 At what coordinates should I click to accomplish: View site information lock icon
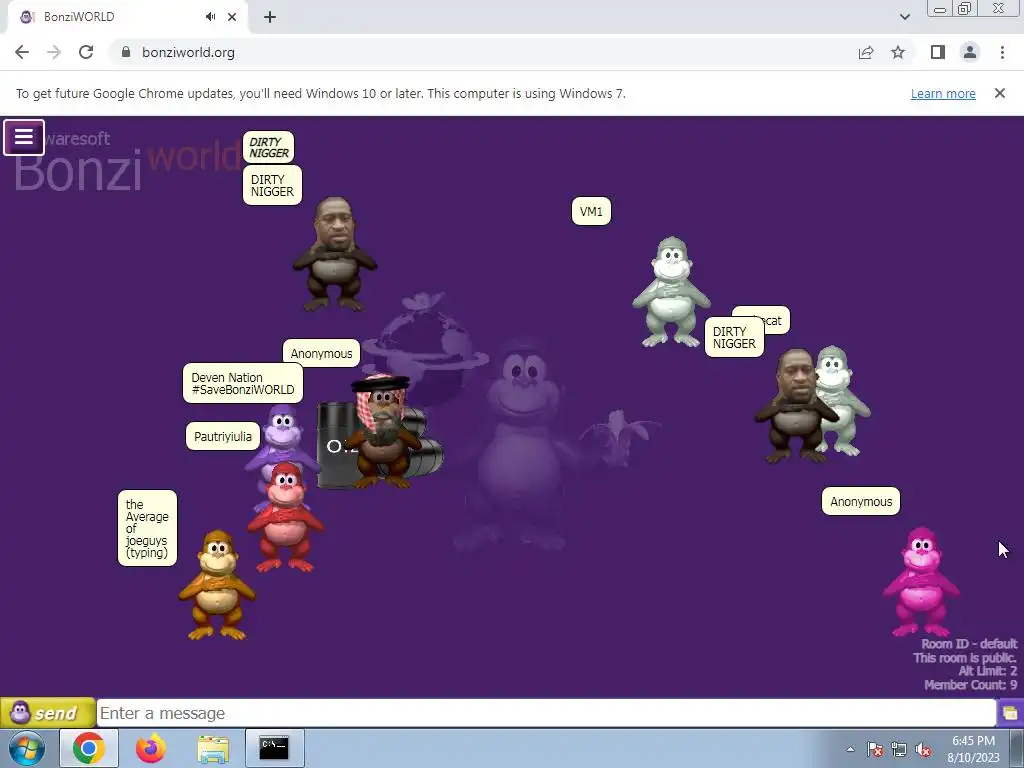click(126, 52)
